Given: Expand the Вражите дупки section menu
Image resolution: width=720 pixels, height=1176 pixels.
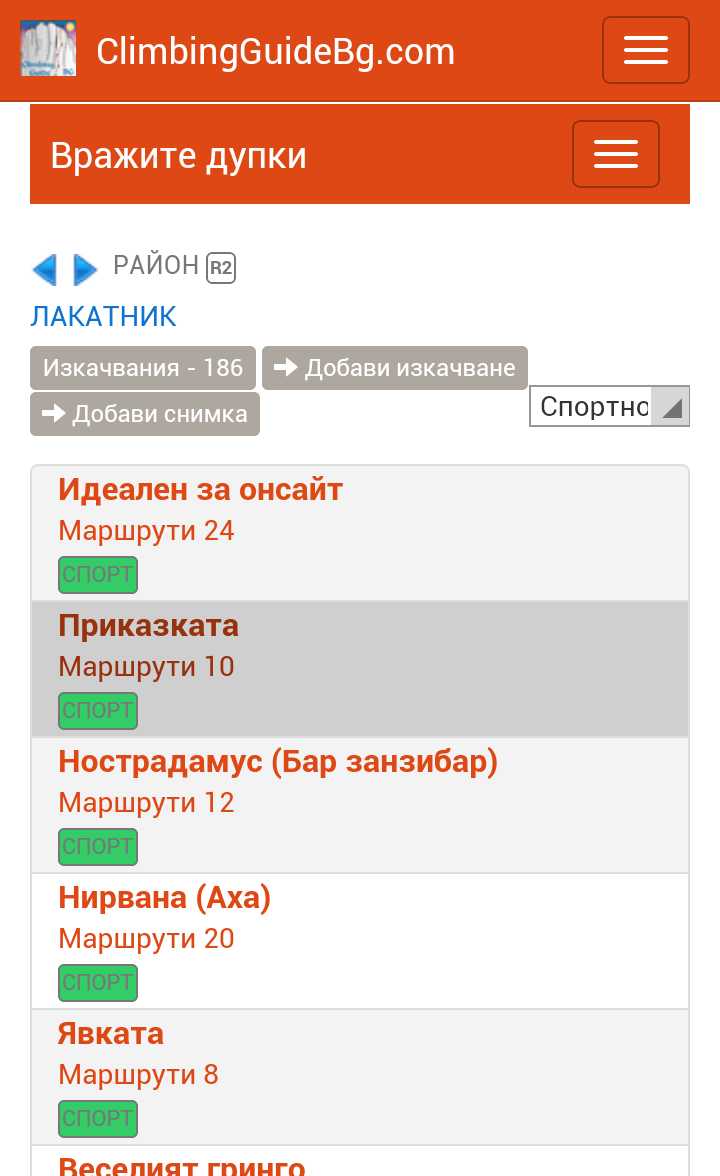Looking at the screenshot, I should click(615, 154).
